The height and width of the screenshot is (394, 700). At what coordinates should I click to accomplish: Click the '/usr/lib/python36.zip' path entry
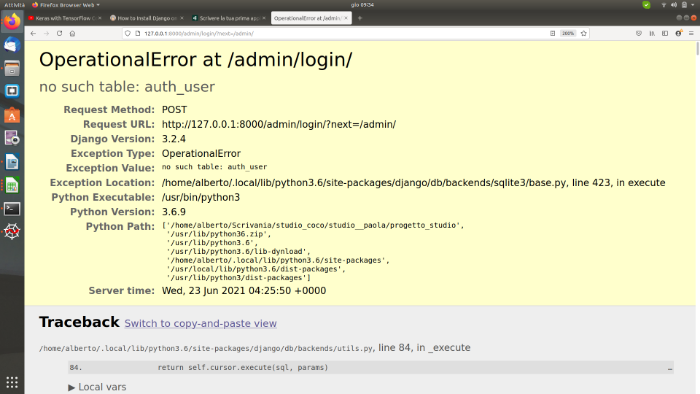click(x=219, y=234)
